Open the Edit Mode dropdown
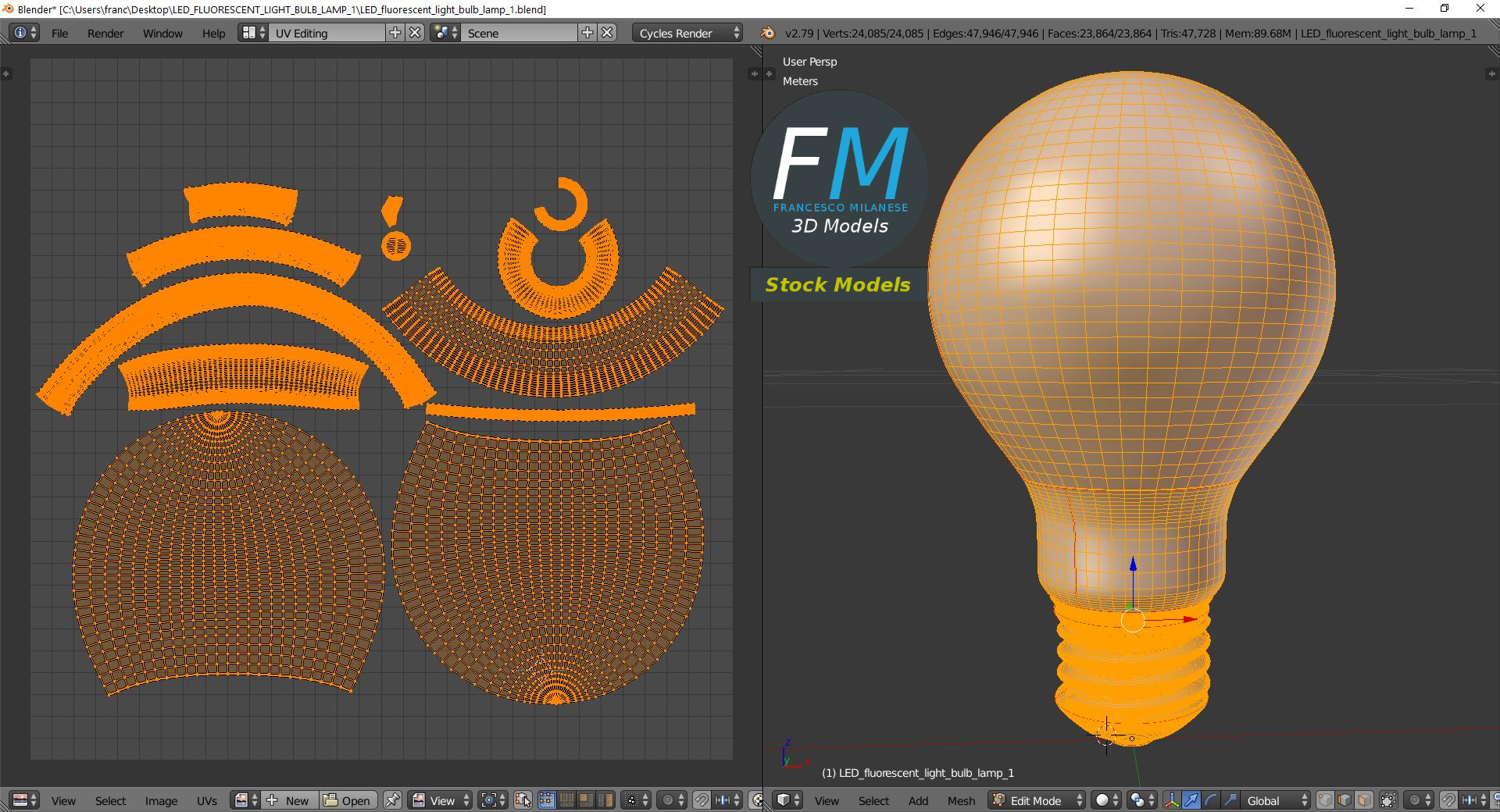Screen dimensions: 1500x812 (x=1037, y=800)
